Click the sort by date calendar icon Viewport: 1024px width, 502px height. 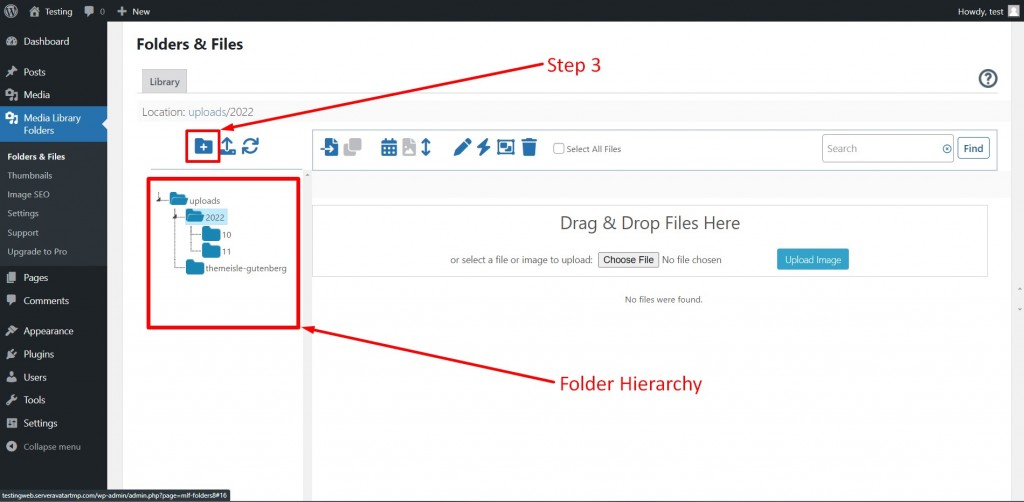click(389, 148)
